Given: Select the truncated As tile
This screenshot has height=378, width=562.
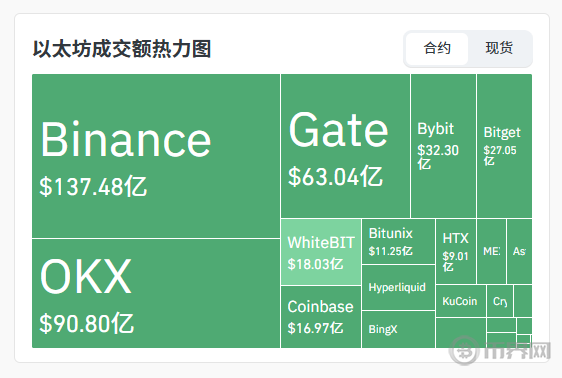Looking at the screenshot, I should pos(520,251).
